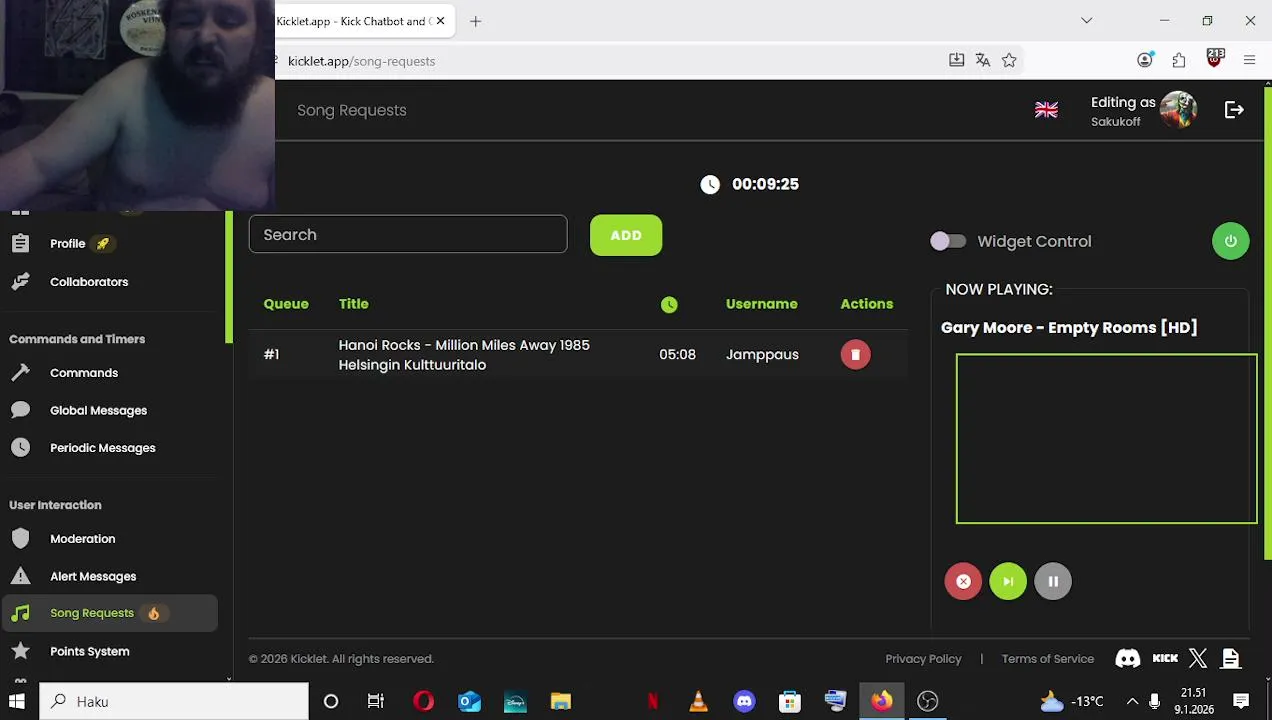
Task: Open the documentation file icon in the footer
Action: 1231,658
